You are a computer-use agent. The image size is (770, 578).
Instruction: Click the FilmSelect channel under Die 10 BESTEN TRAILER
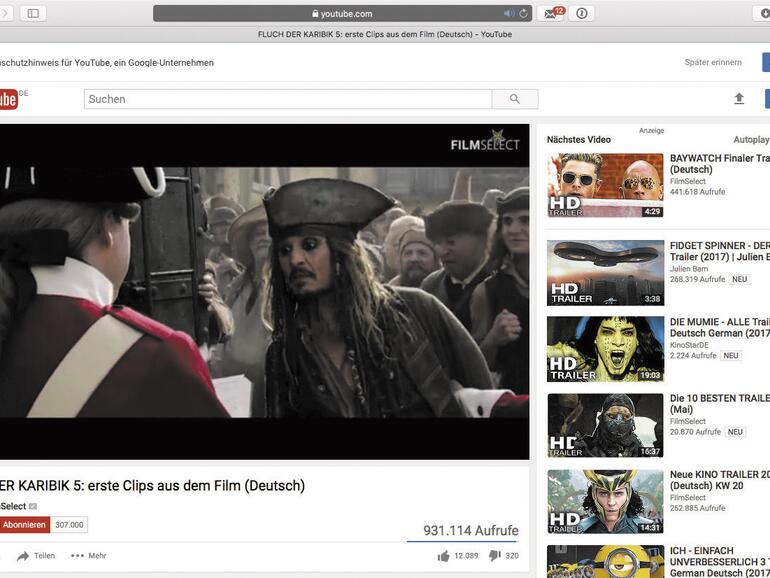coord(688,421)
